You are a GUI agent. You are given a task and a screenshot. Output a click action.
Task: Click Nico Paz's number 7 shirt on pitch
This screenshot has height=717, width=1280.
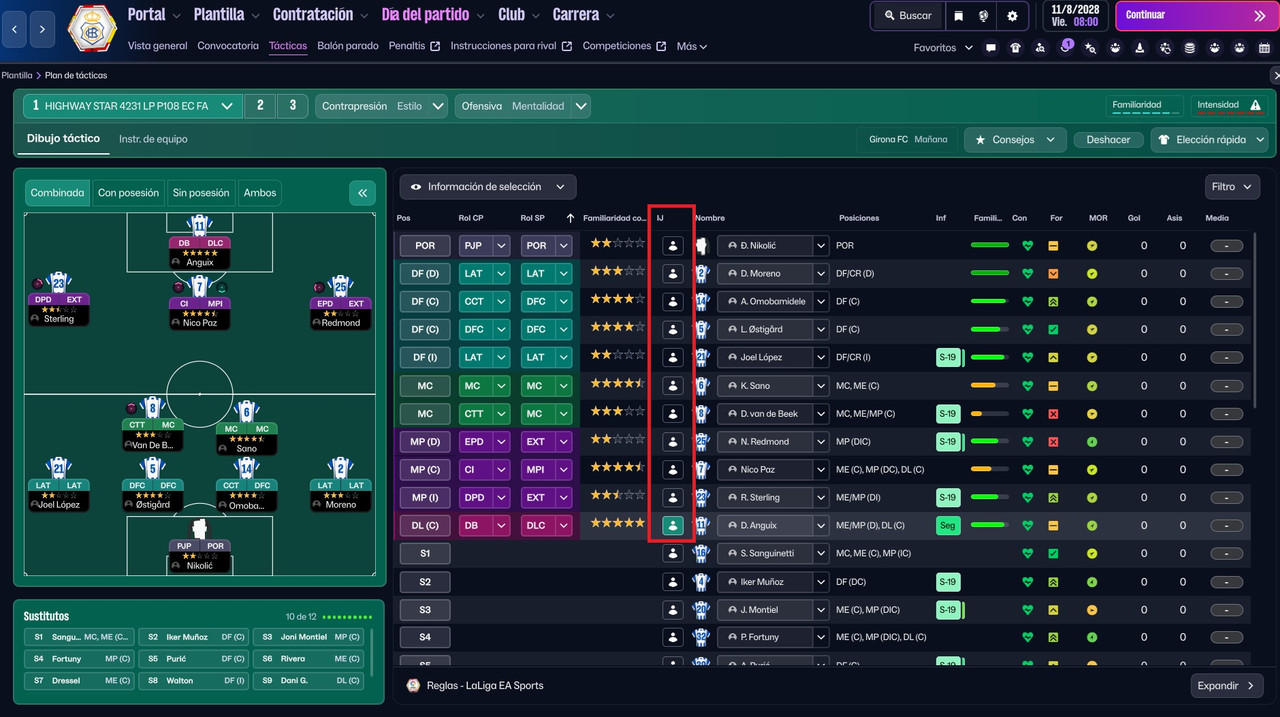click(x=199, y=286)
